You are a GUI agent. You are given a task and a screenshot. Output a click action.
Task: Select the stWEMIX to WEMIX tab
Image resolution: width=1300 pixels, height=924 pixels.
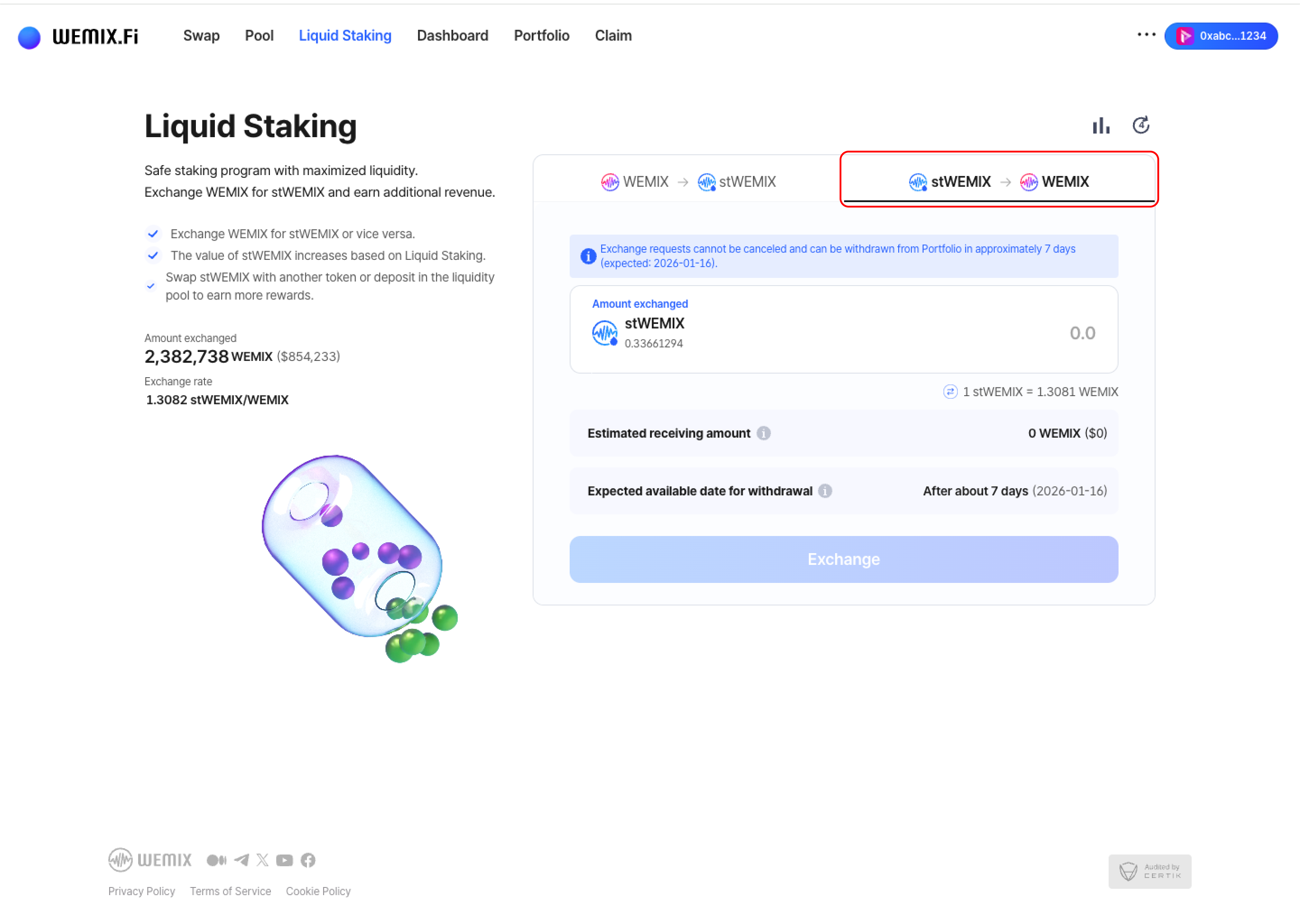coord(998,181)
